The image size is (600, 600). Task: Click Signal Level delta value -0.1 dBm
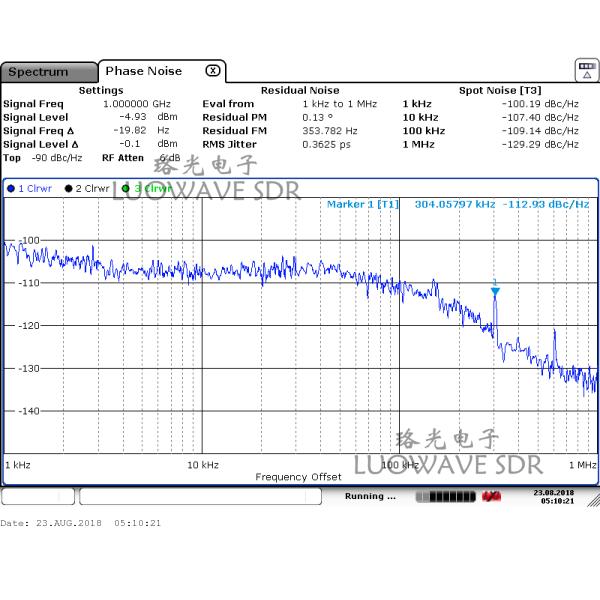click(148, 144)
